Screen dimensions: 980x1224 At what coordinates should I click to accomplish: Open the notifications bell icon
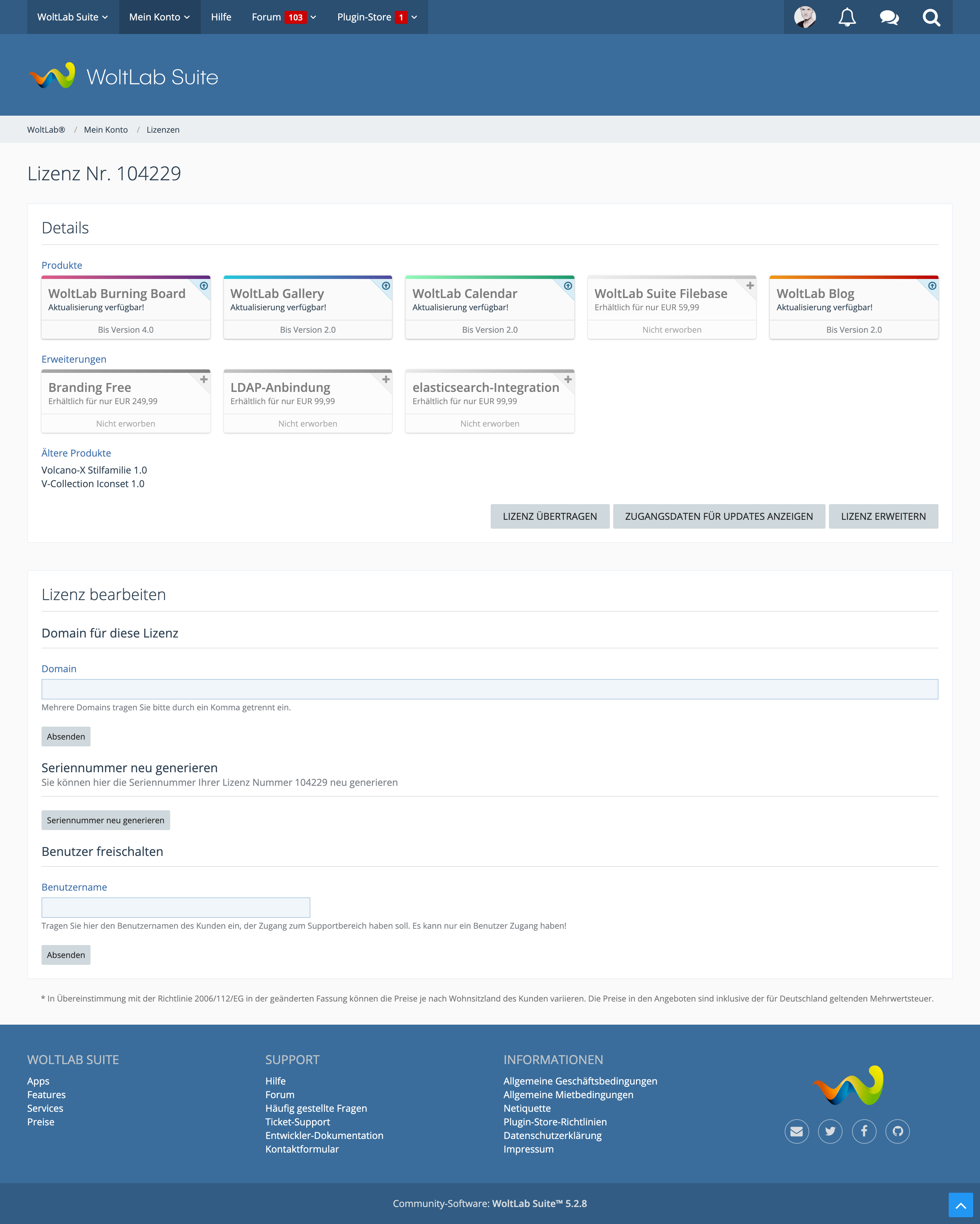(x=847, y=17)
